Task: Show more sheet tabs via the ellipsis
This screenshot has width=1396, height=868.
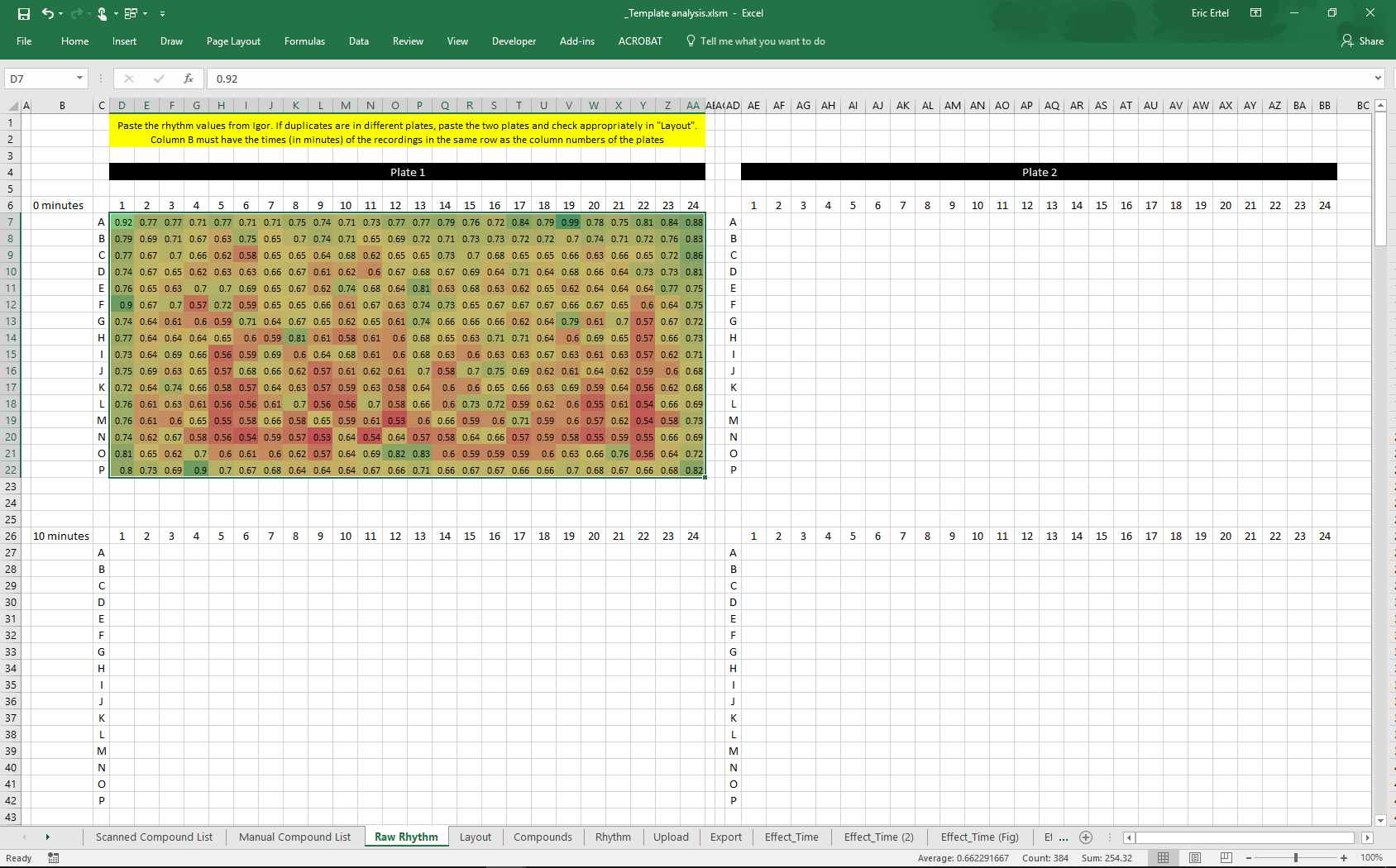Action: tap(1064, 837)
